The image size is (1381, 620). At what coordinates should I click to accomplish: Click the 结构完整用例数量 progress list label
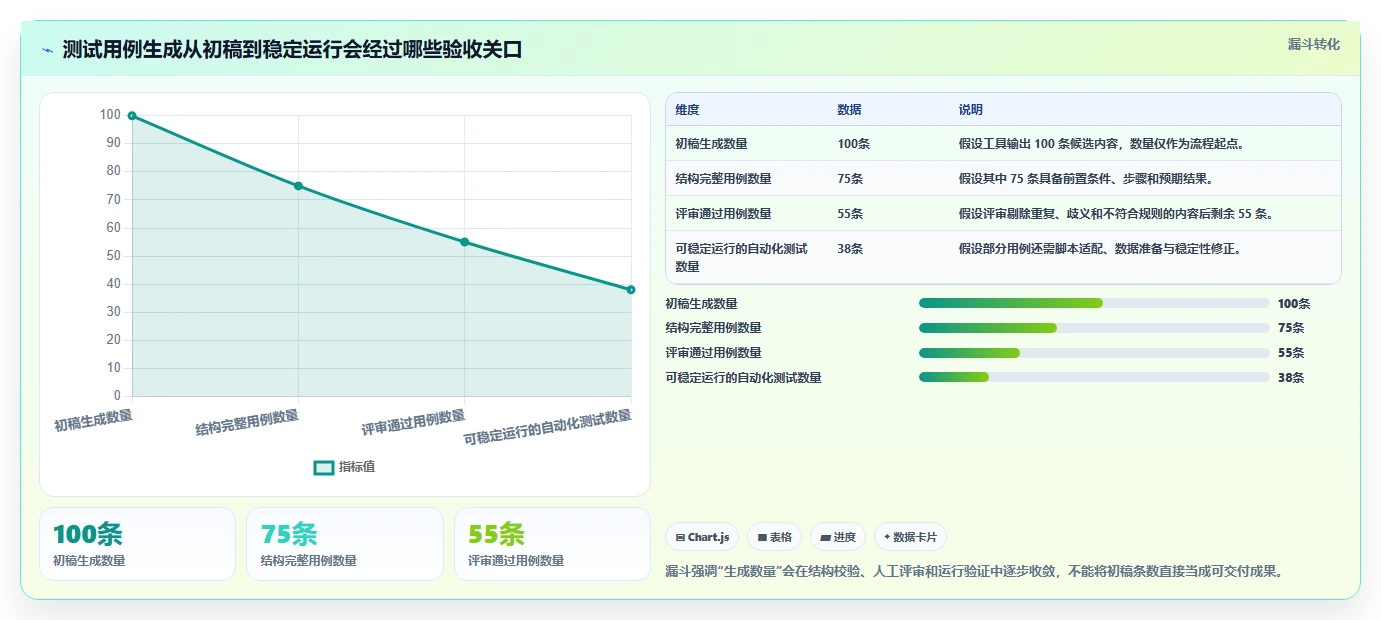pyautogui.click(x=713, y=328)
